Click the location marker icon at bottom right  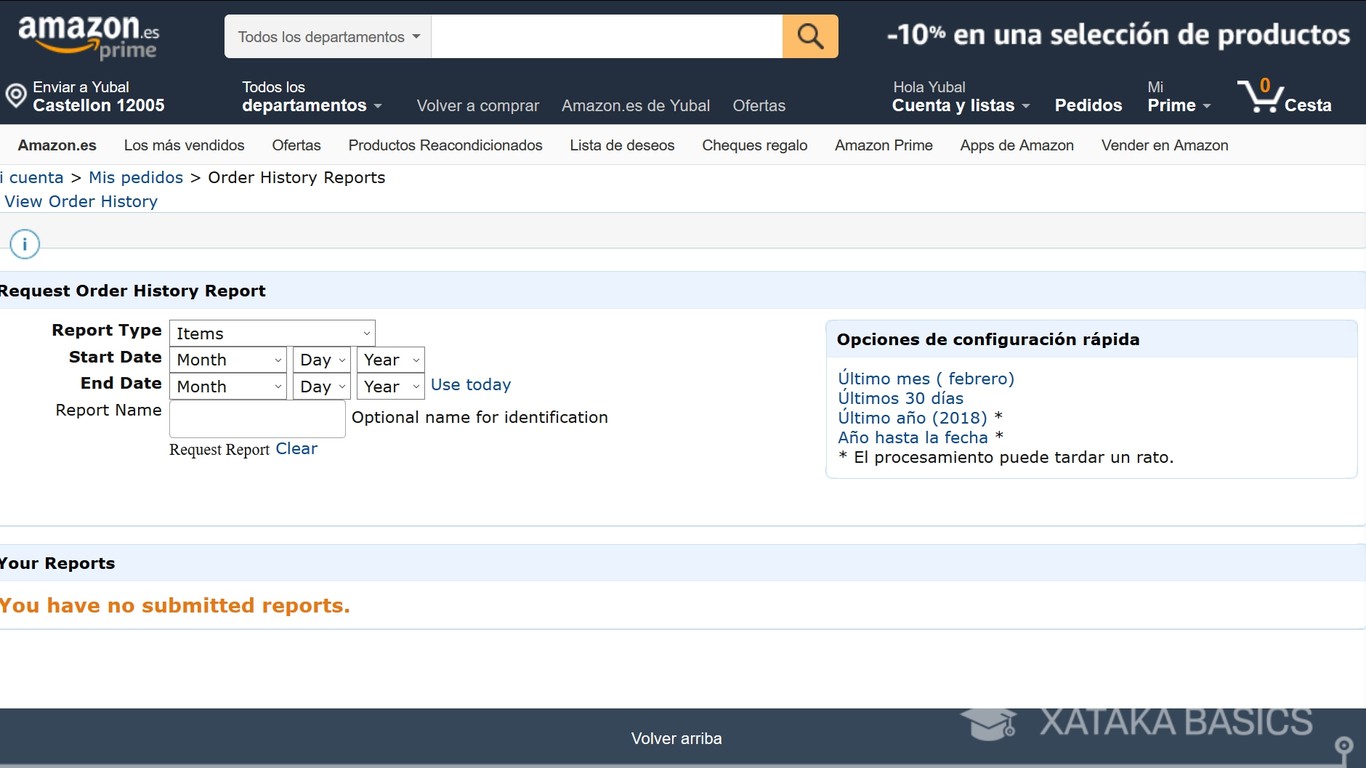click(1344, 746)
